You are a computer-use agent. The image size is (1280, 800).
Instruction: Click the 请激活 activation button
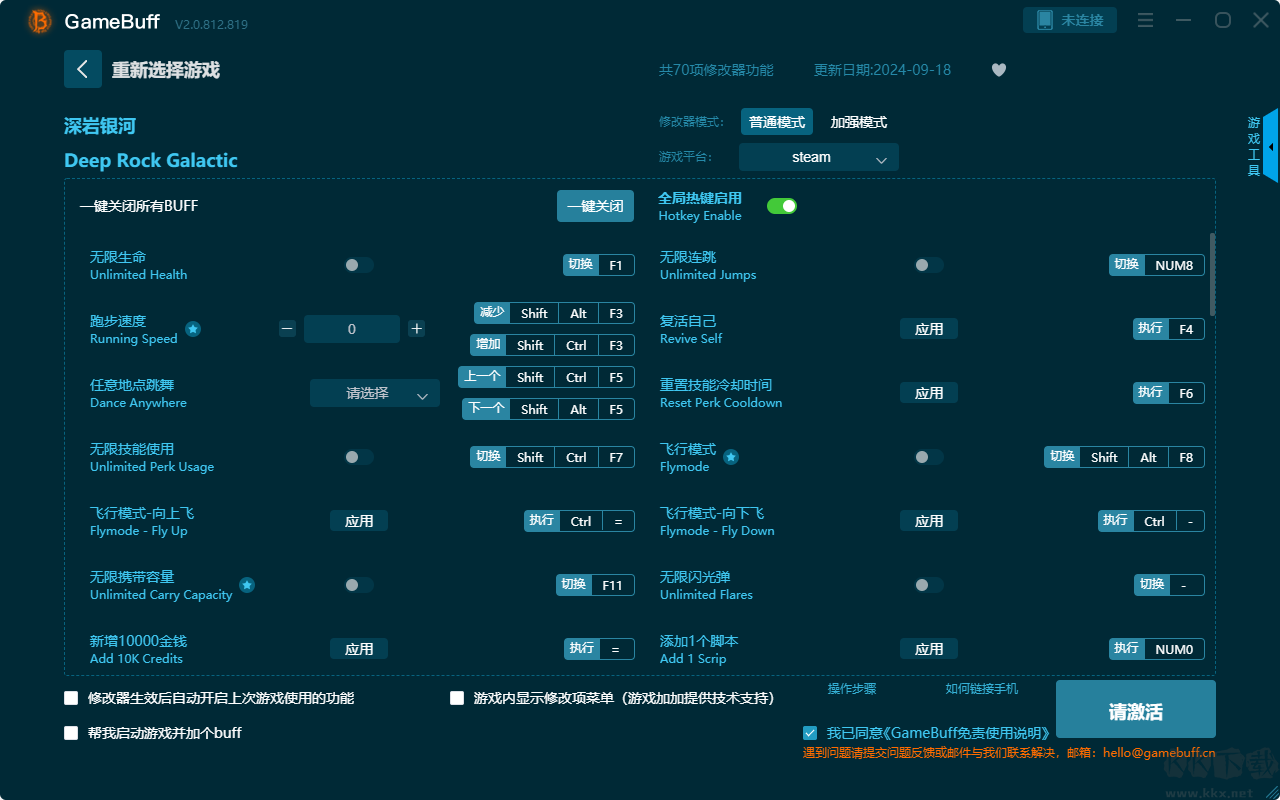pyautogui.click(x=1136, y=711)
